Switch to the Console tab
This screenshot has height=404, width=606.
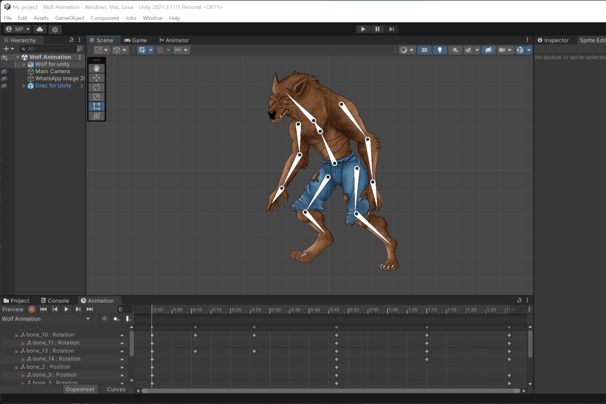click(x=55, y=301)
